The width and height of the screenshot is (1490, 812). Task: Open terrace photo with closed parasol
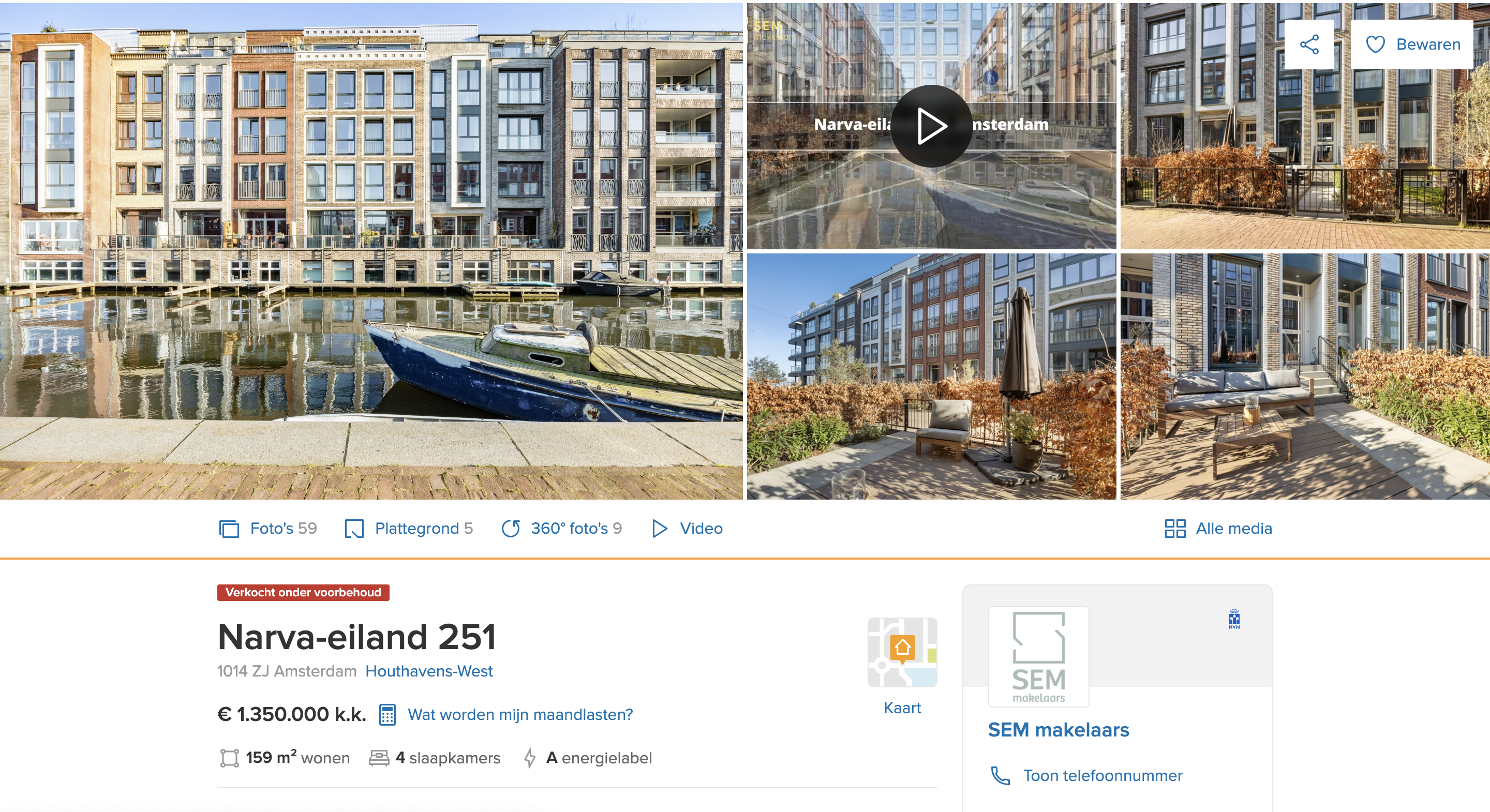(x=931, y=376)
